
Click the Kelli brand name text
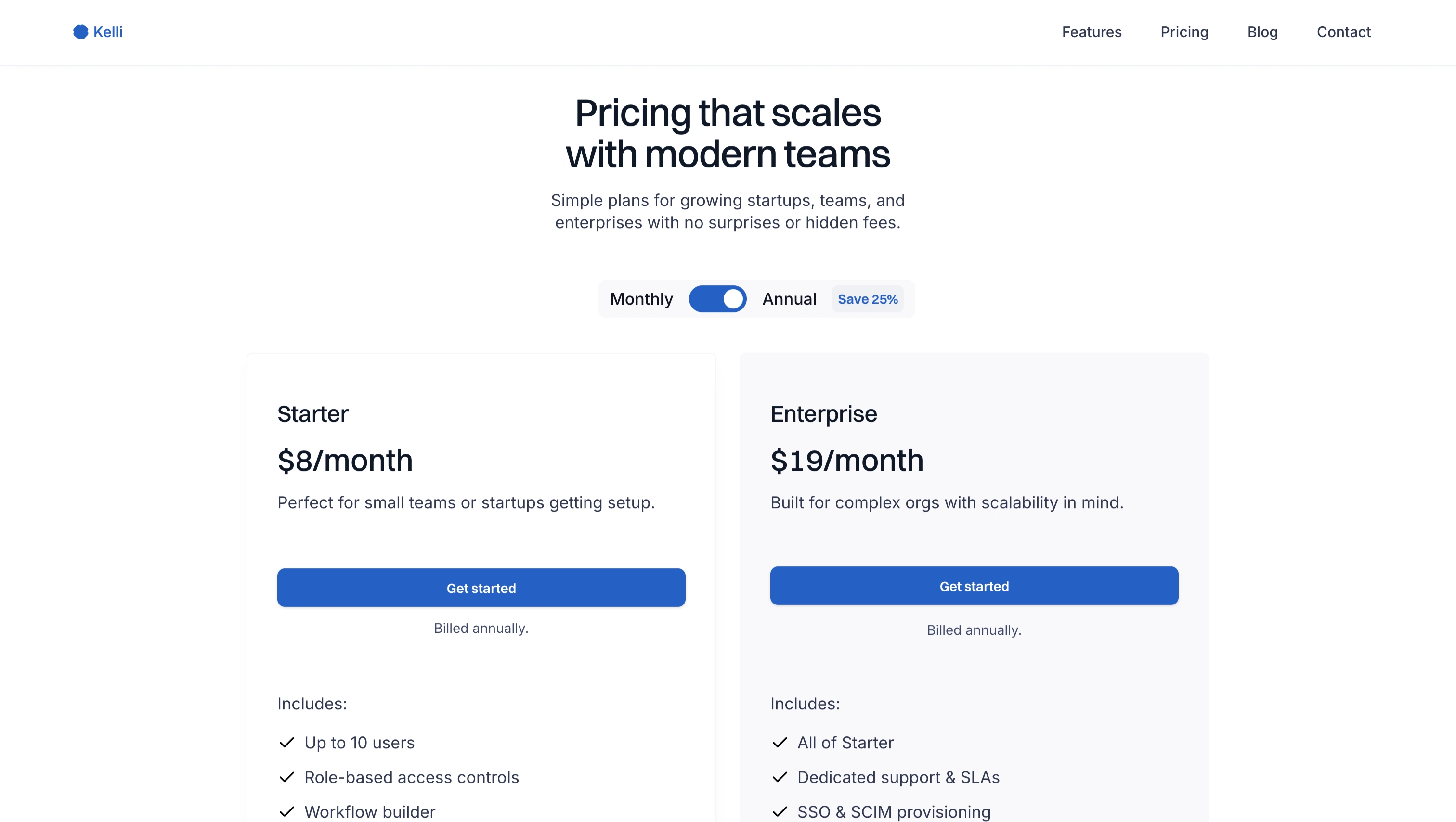pyautogui.click(x=108, y=32)
